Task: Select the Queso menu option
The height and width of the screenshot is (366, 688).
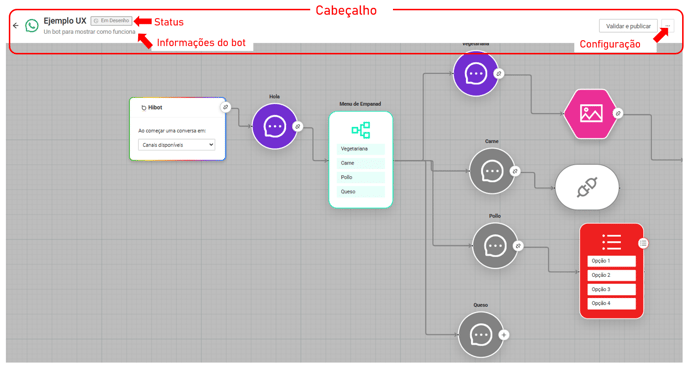Action: pos(361,192)
